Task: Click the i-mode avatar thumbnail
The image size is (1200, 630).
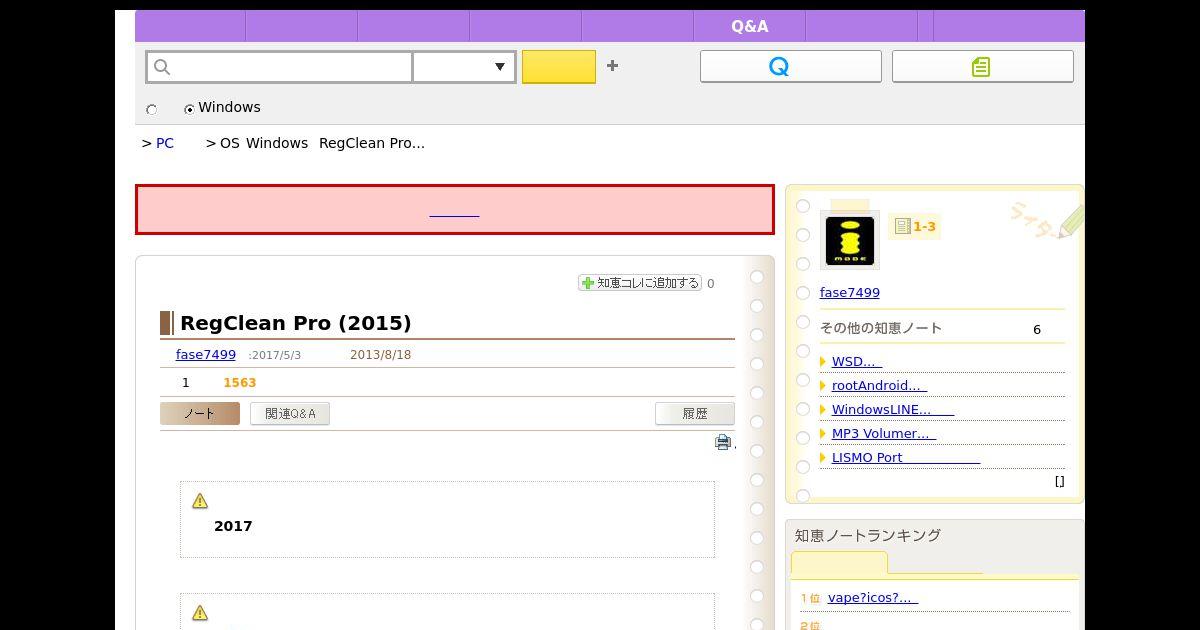Action: 849,241
